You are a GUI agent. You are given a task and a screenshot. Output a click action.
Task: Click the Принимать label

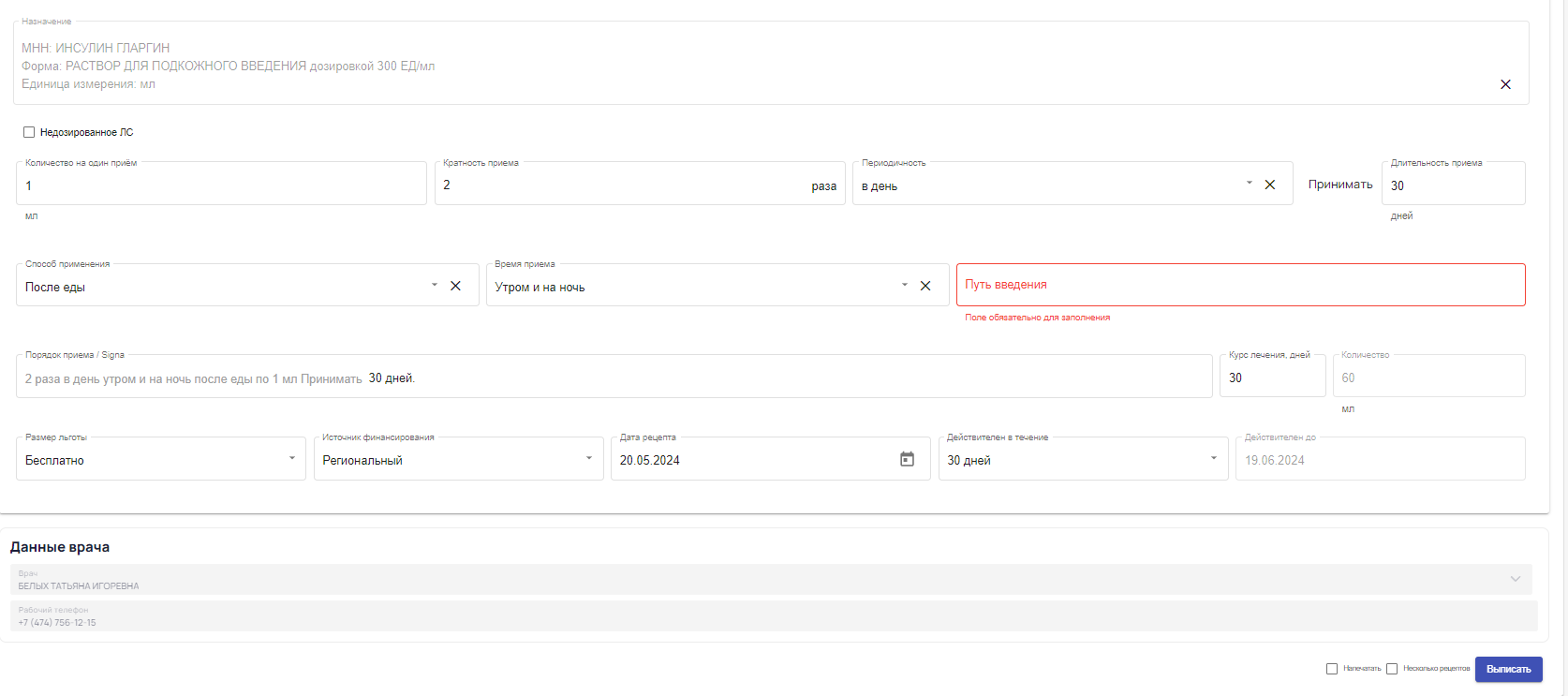tap(1340, 185)
